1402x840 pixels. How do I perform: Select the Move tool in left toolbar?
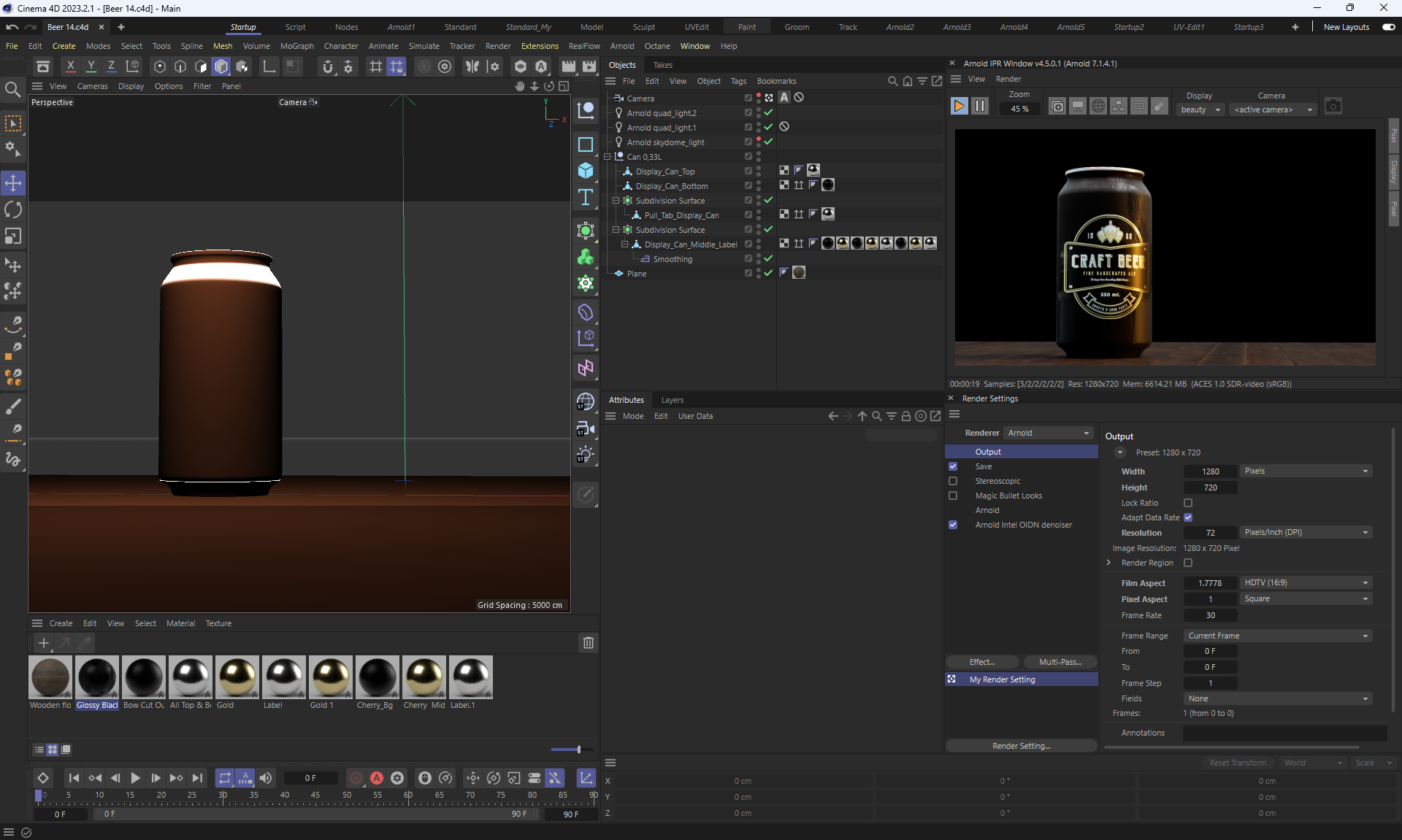click(13, 183)
